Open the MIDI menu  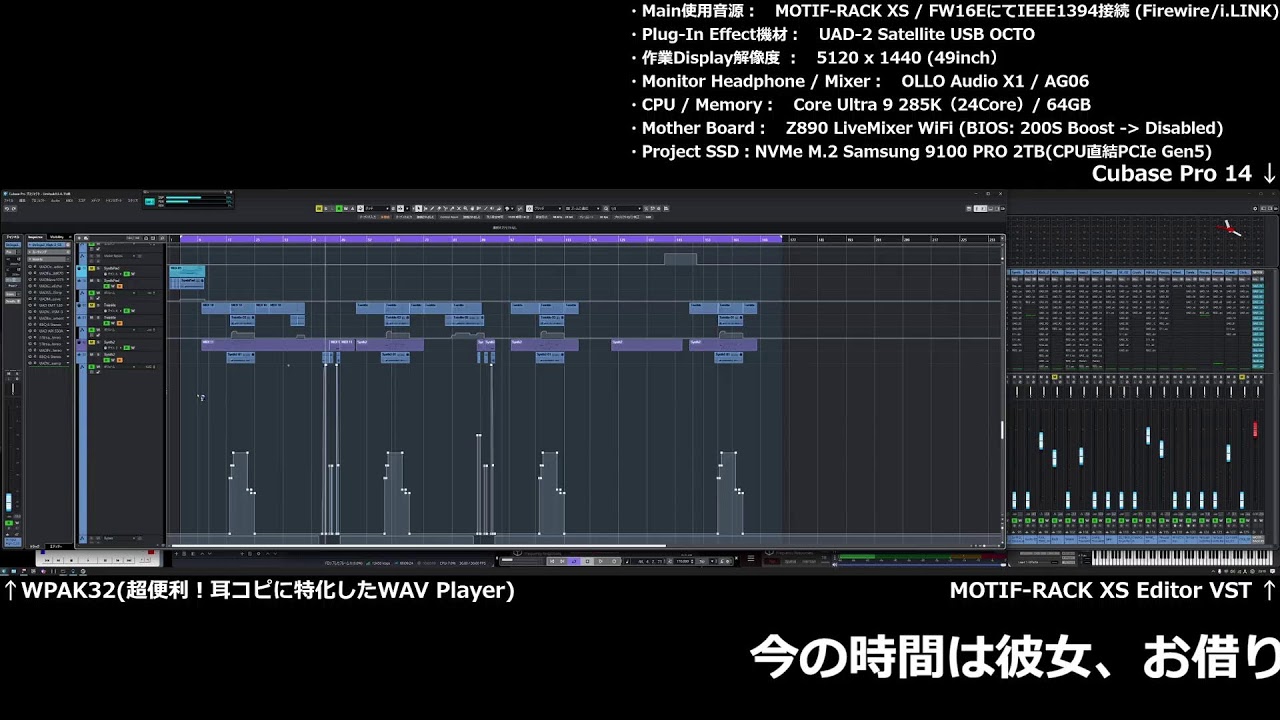[69, 200]
